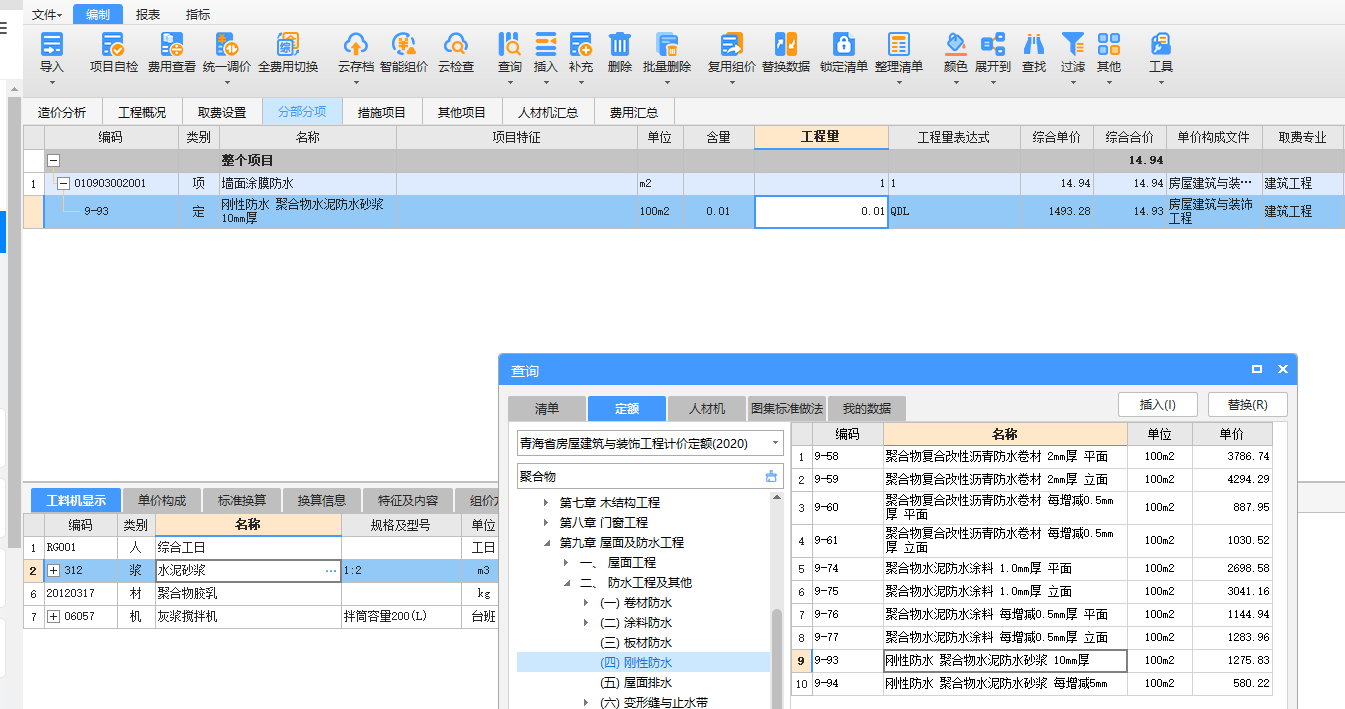Screen dimensions: 1345x709
Task: Open the 导入 dropdown arrow
Action: 51,82
